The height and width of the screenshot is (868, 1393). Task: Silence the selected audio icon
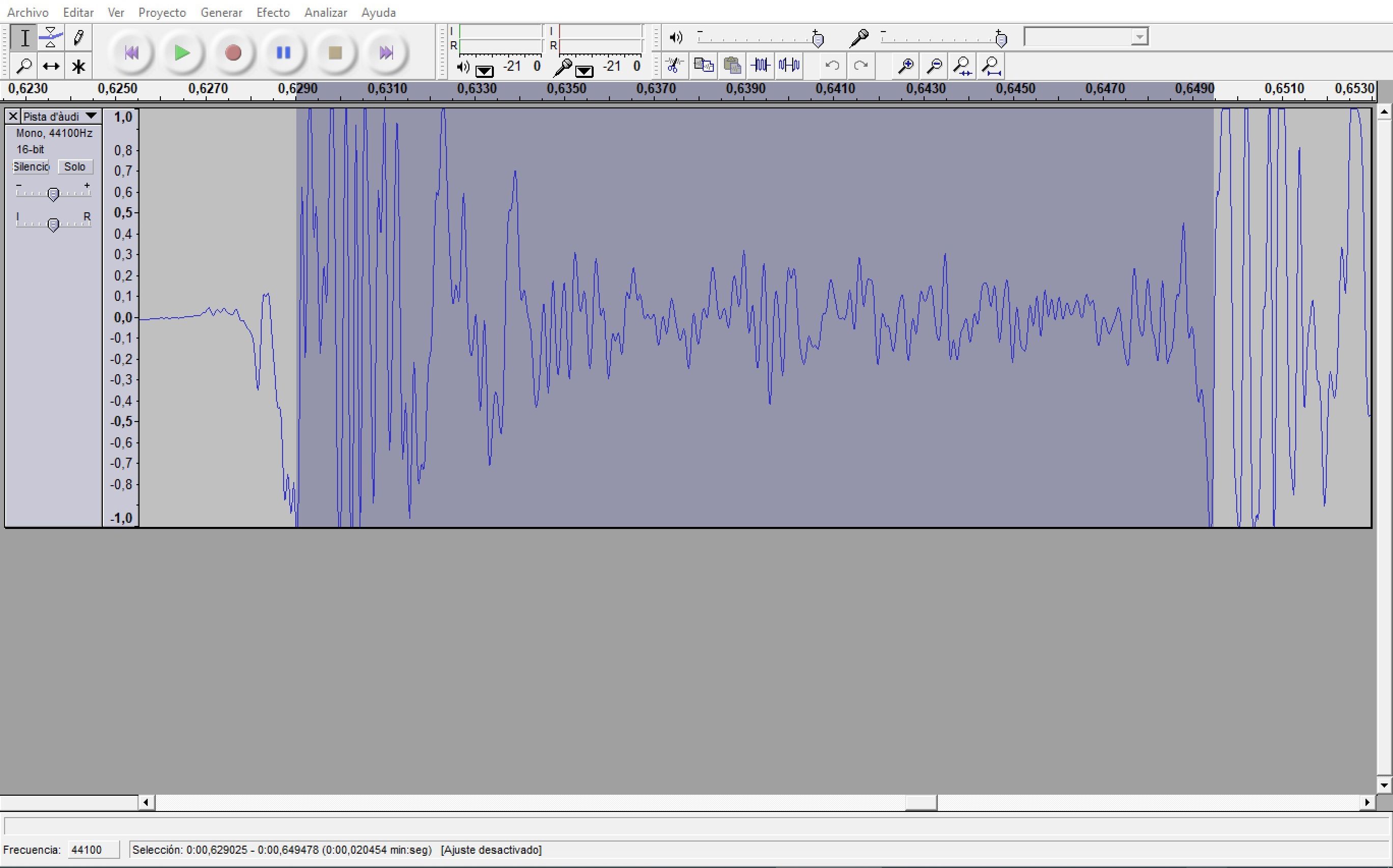[789, 66]
